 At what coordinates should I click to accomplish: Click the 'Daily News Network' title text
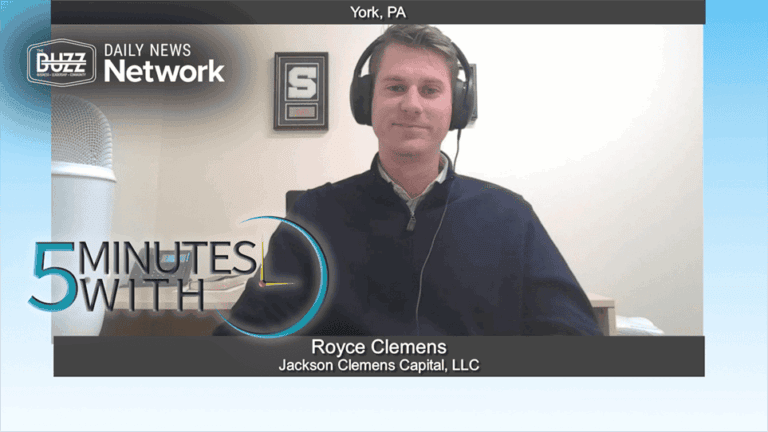164,63
